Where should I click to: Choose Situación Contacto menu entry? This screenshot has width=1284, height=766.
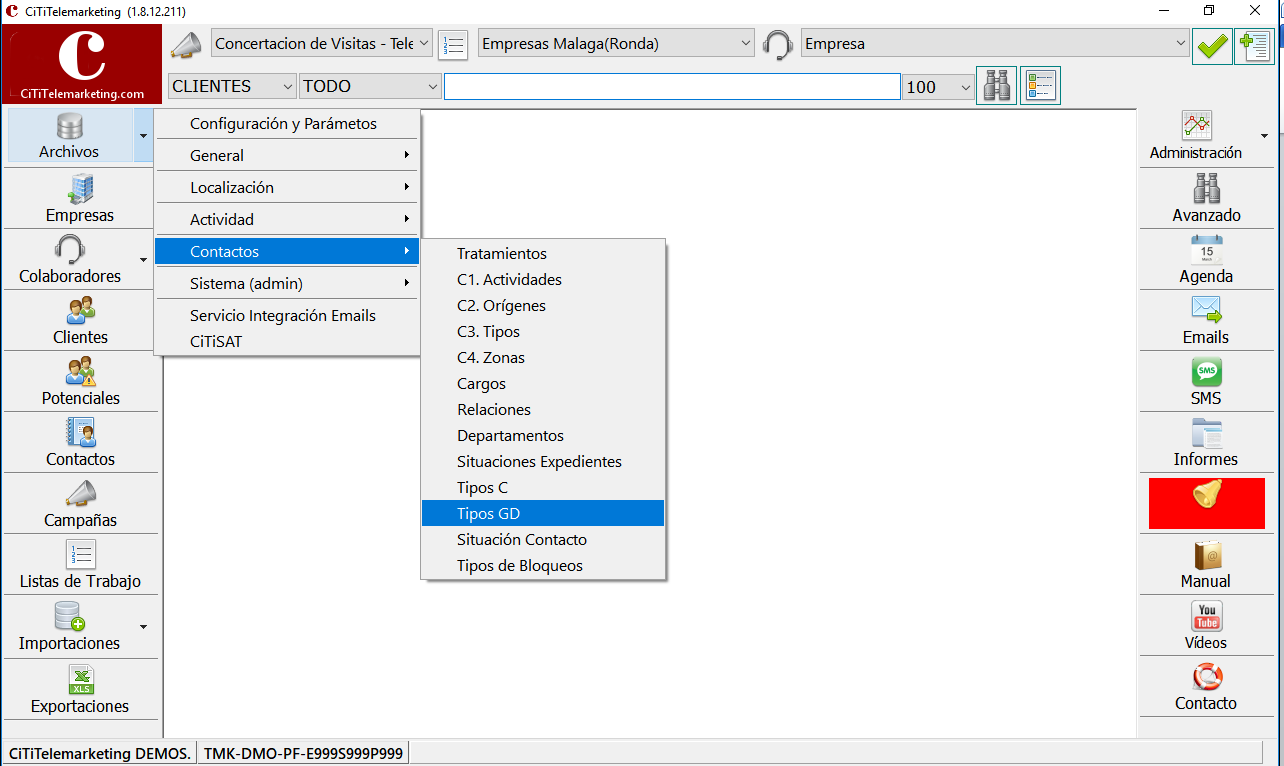543,539
